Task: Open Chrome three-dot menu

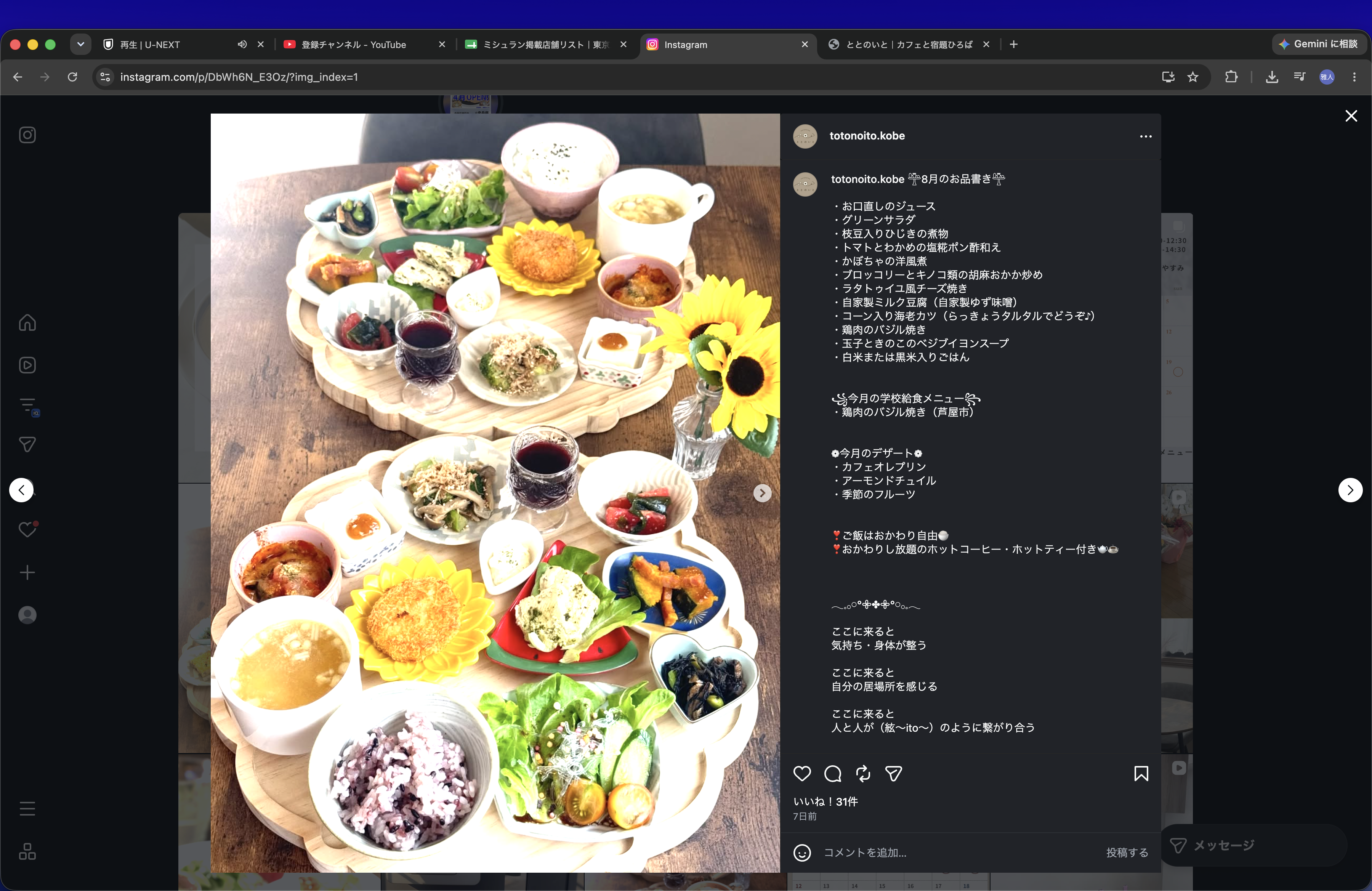Action: click(1355, 77)
